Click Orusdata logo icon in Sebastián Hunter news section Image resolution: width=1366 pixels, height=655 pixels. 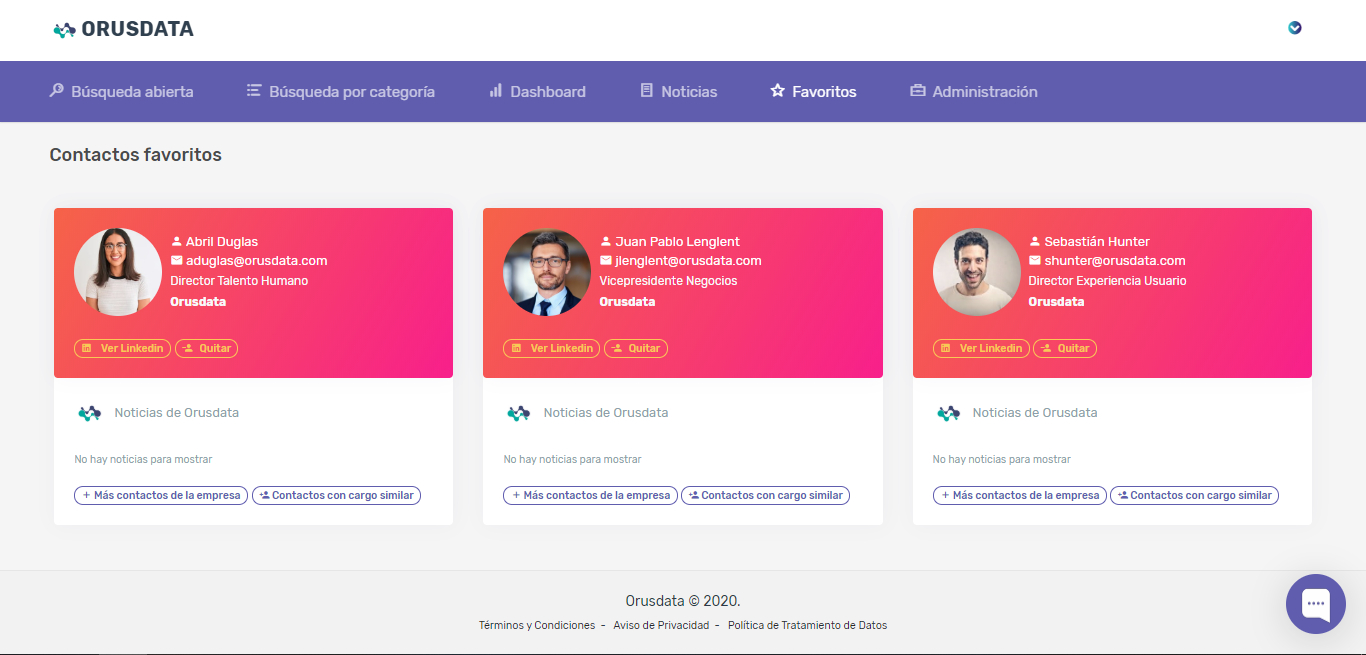click(x=948, y=412)
